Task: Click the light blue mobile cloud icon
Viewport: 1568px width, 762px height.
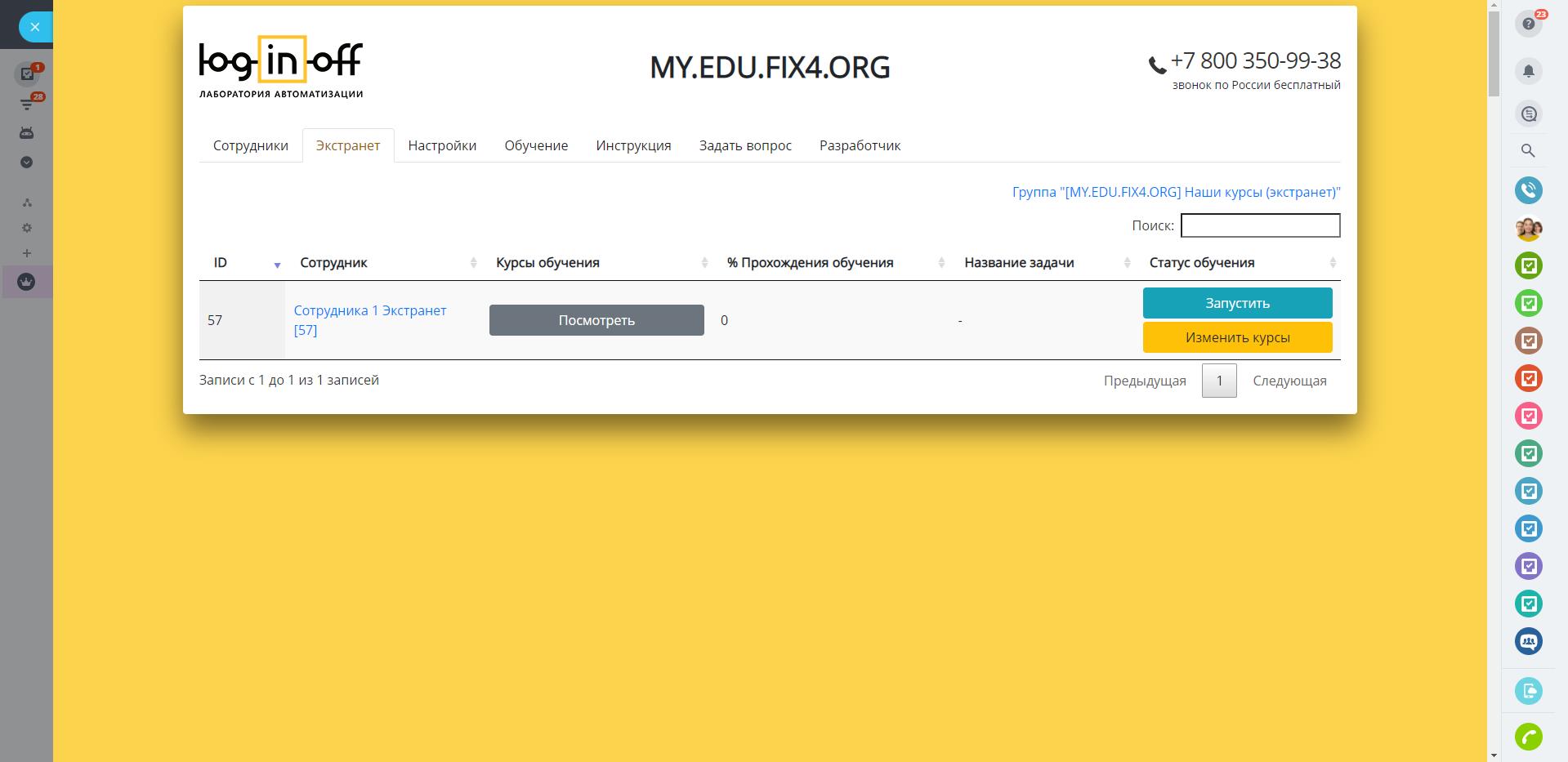Action: [x=1529, y=691]
